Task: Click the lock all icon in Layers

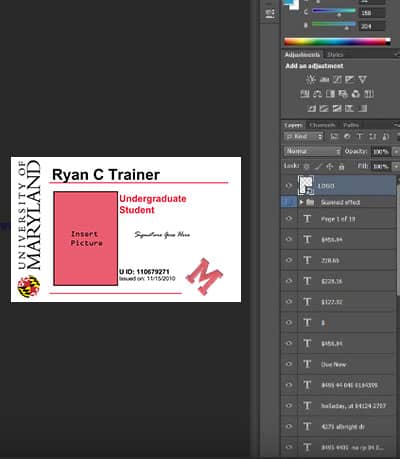Action: pos(341,166)
